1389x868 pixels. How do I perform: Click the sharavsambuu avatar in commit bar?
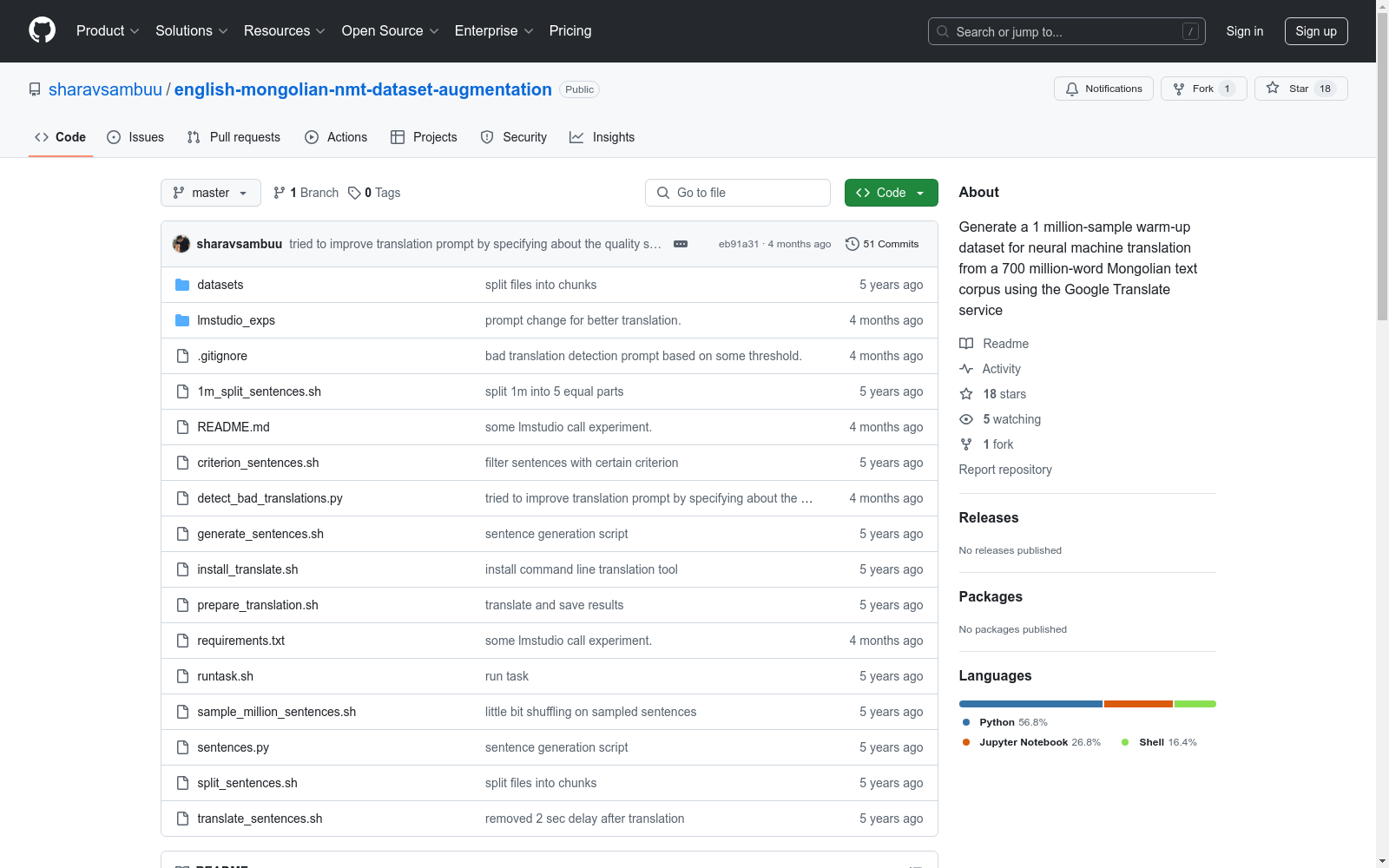coord(181,244)
